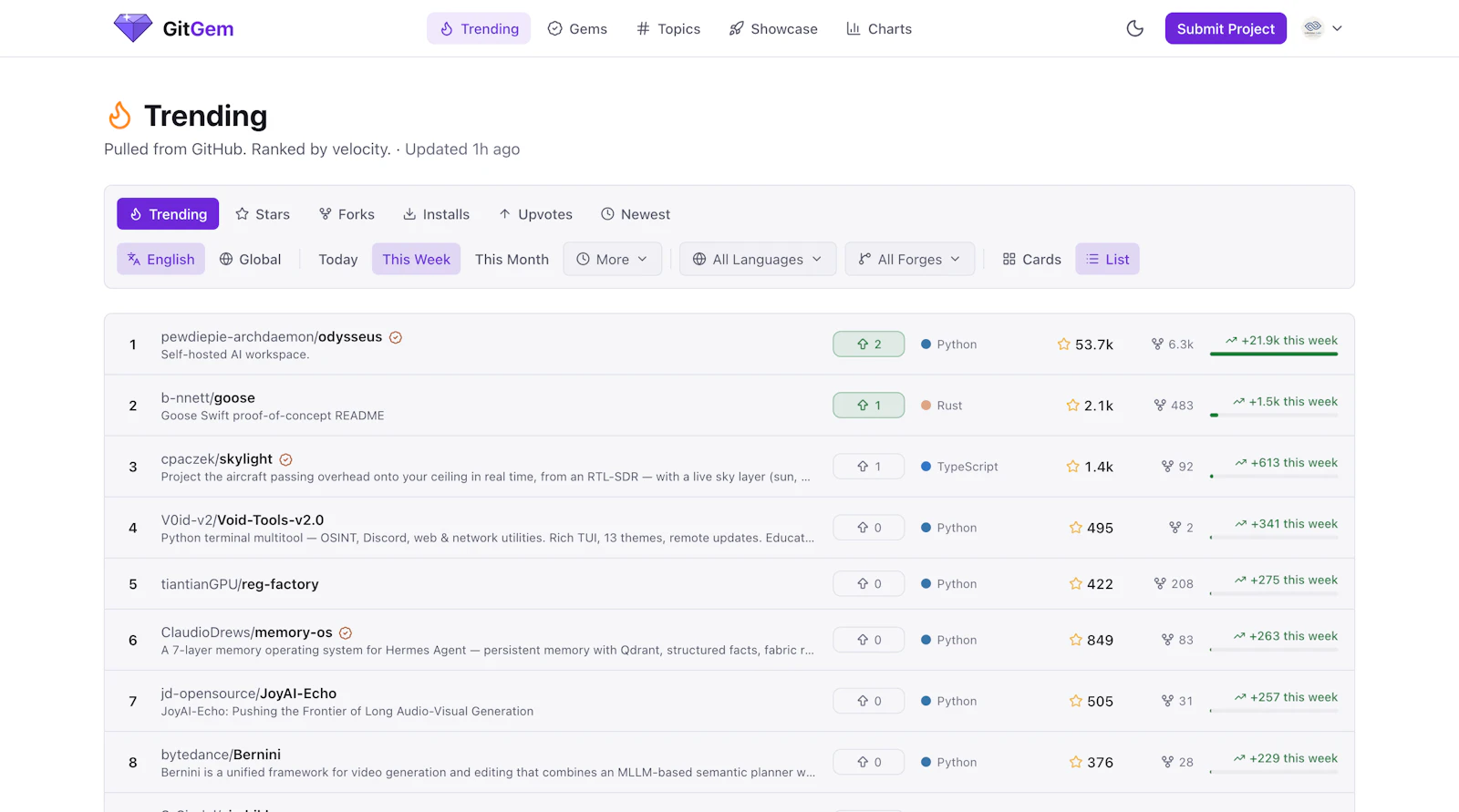
Task: Select the Today time range
Action: [338, 259]
